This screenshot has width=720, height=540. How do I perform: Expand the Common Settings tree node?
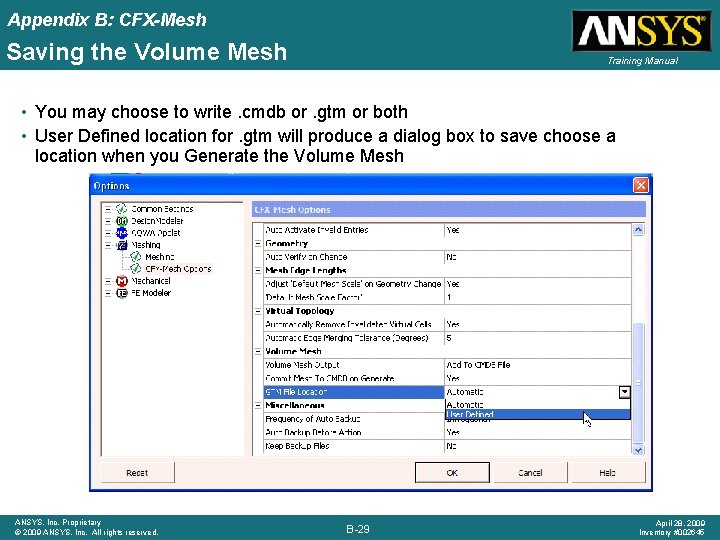(x=108, y=209)
